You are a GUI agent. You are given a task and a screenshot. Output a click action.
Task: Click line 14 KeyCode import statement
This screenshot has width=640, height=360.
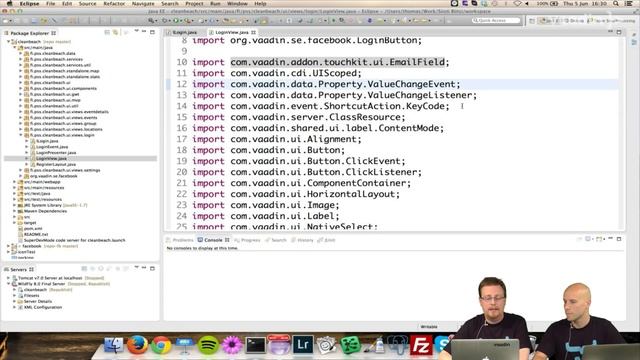tap(321, 106)
